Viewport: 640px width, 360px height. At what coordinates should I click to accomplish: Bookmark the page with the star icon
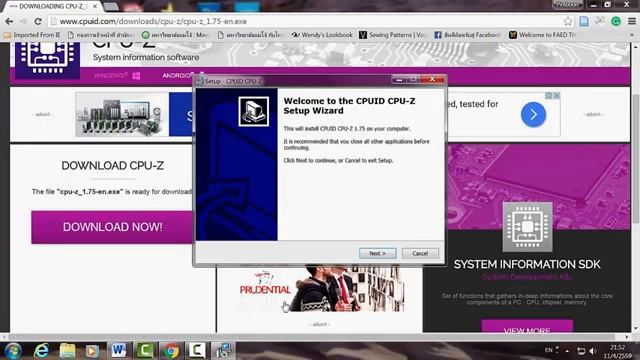[567, 21]
